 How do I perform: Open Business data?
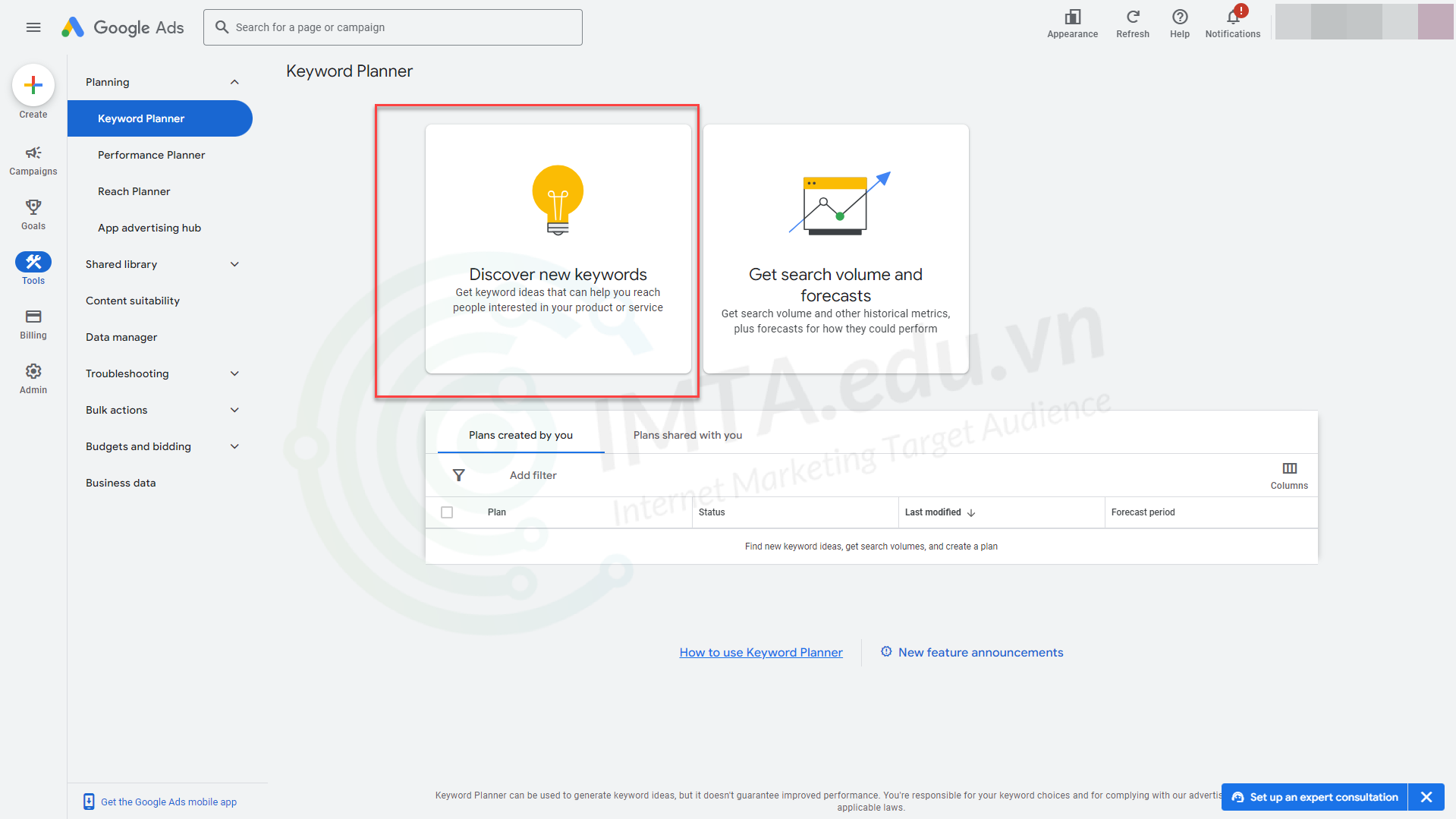click(121, 483)
